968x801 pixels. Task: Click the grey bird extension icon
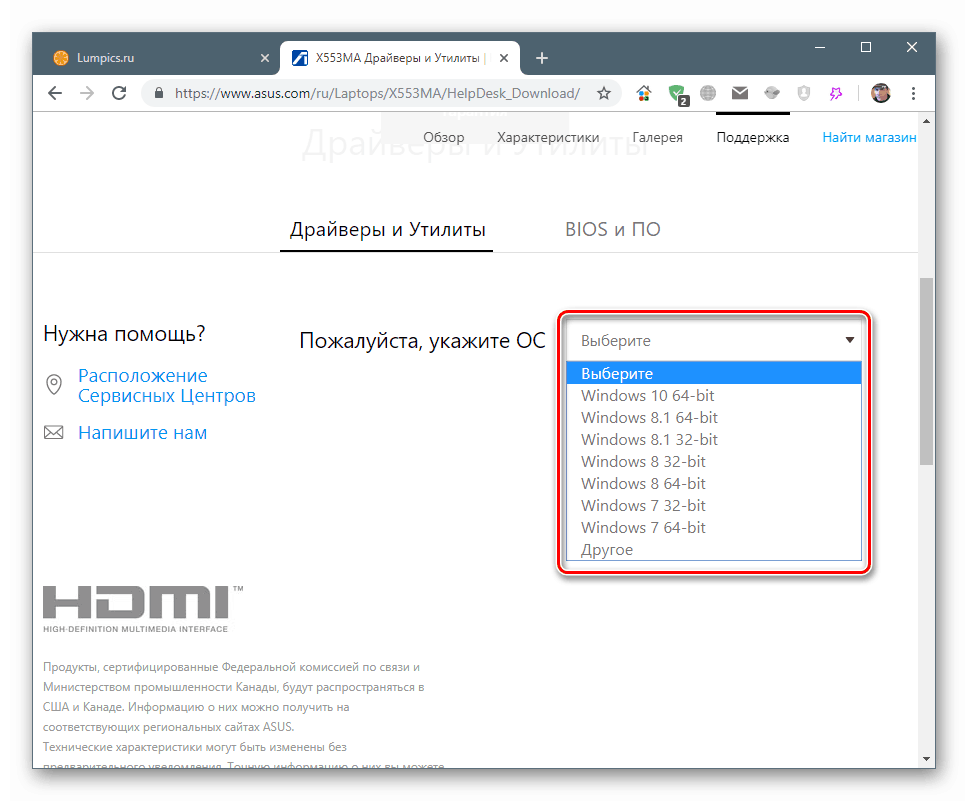772,93
